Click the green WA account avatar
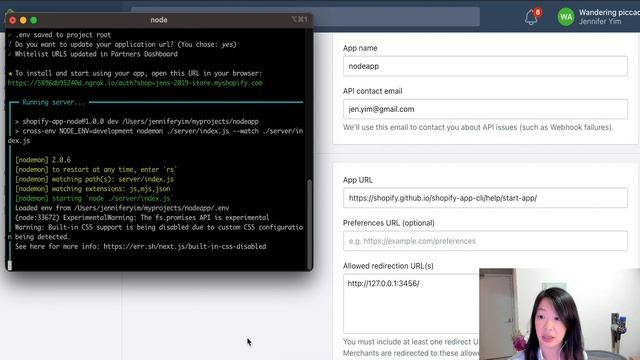 [x=566, y=17]
